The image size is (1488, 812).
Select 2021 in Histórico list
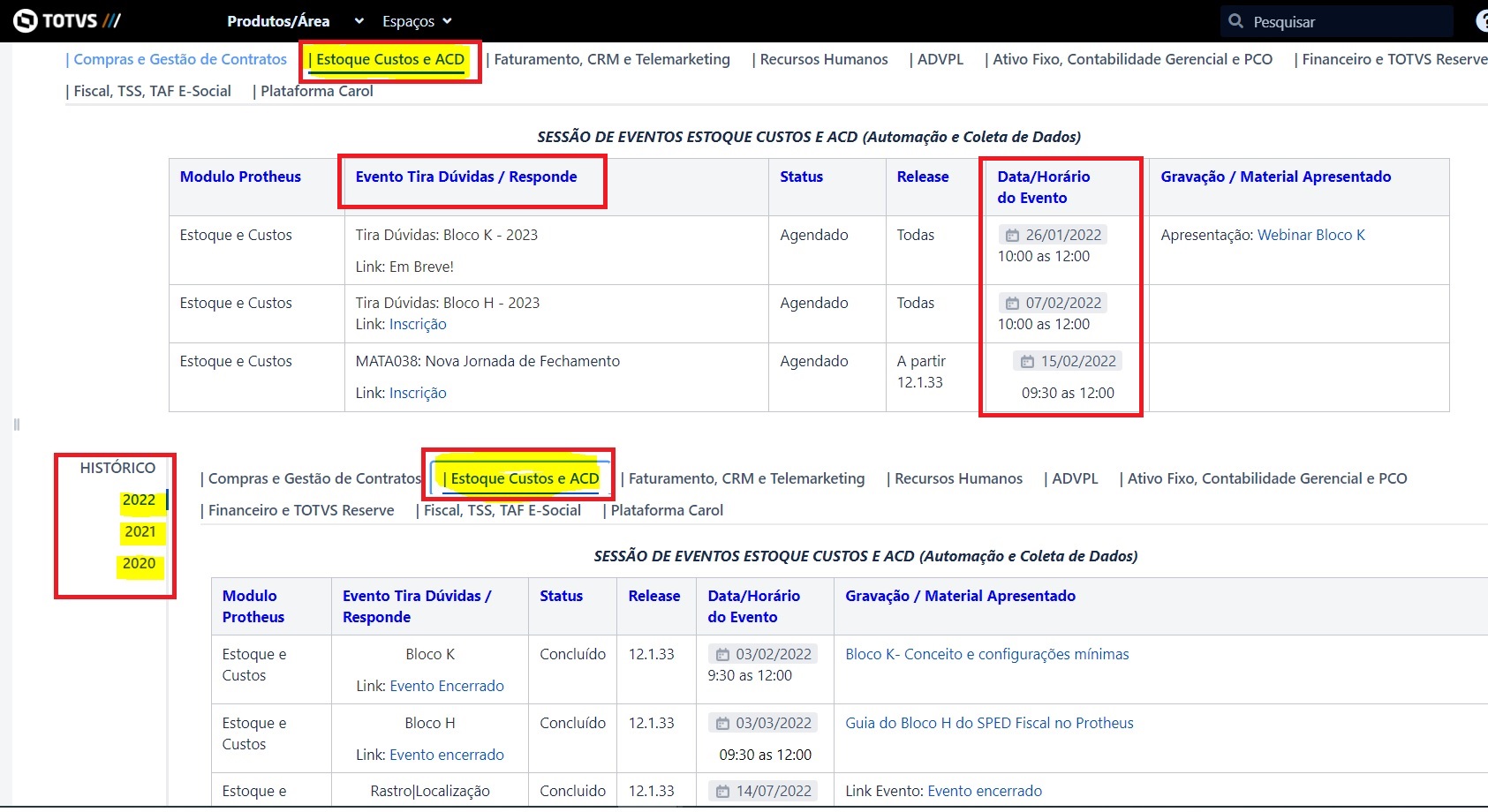pos(140,532)
